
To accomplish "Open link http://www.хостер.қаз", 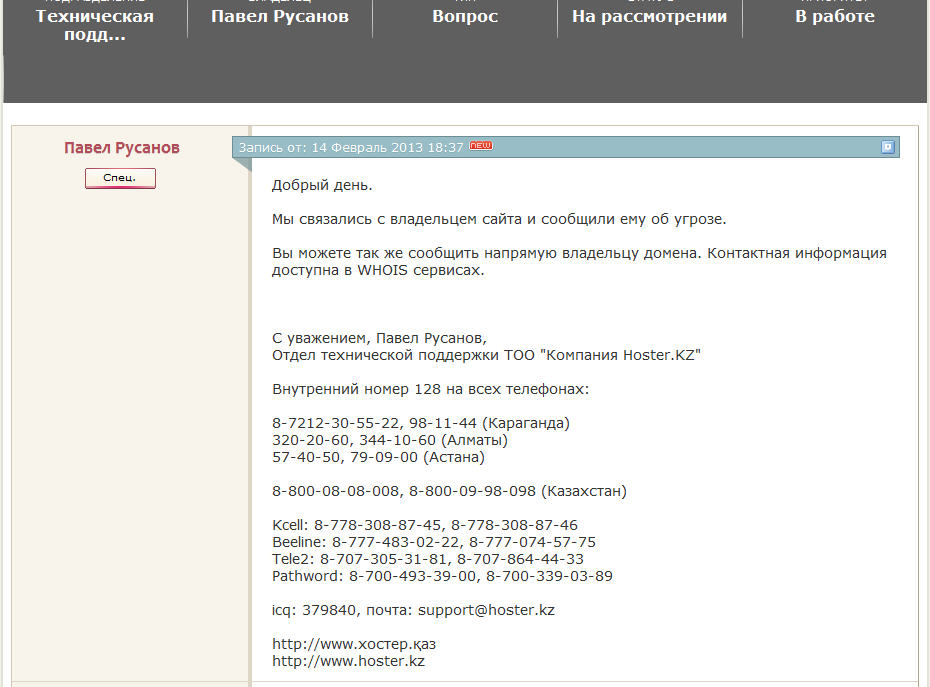I will [354, 644].
